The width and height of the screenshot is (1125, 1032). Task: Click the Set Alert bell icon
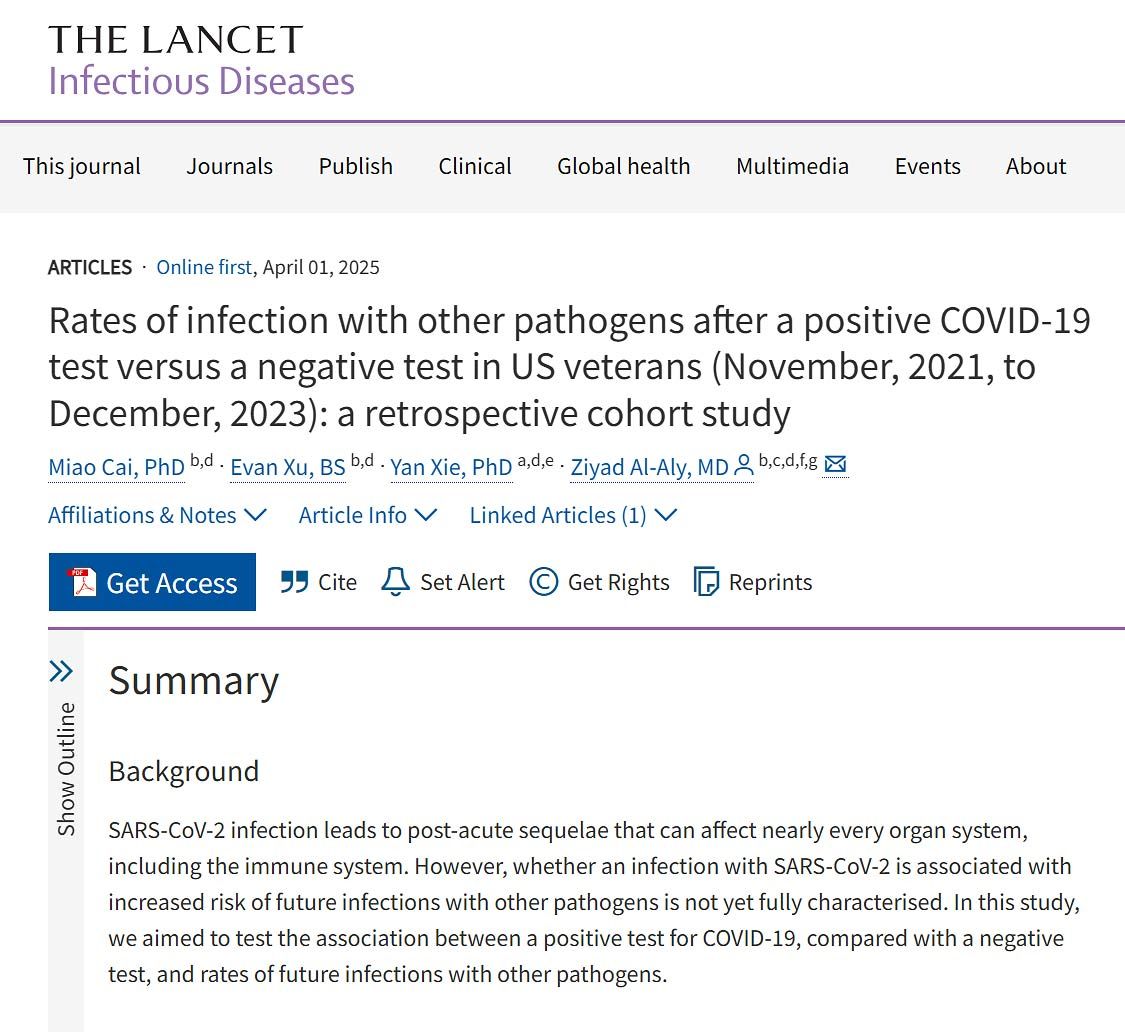pyautogui.click(x=395, y=581)
